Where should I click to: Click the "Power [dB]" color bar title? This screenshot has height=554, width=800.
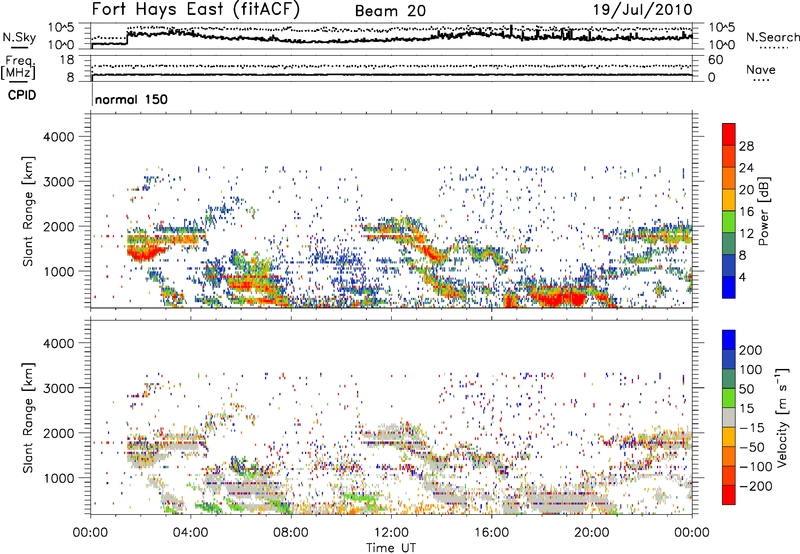pos(763,211)
